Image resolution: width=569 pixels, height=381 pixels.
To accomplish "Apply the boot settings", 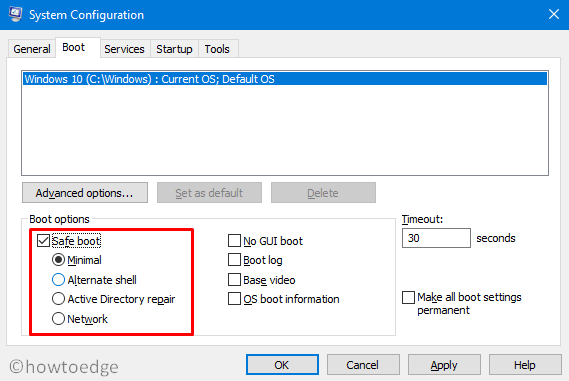I will point(444,365).
